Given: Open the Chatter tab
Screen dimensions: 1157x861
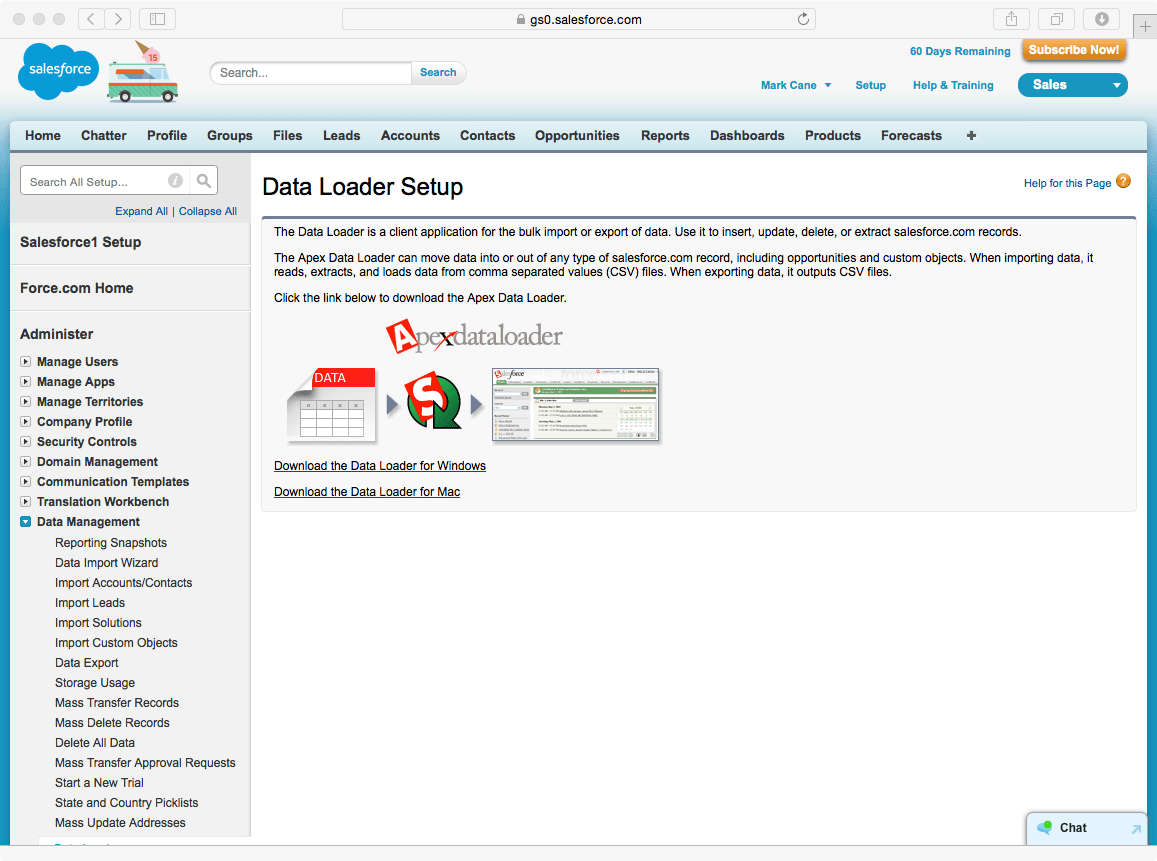Looking at the screenshot, I should coord(103,136).
